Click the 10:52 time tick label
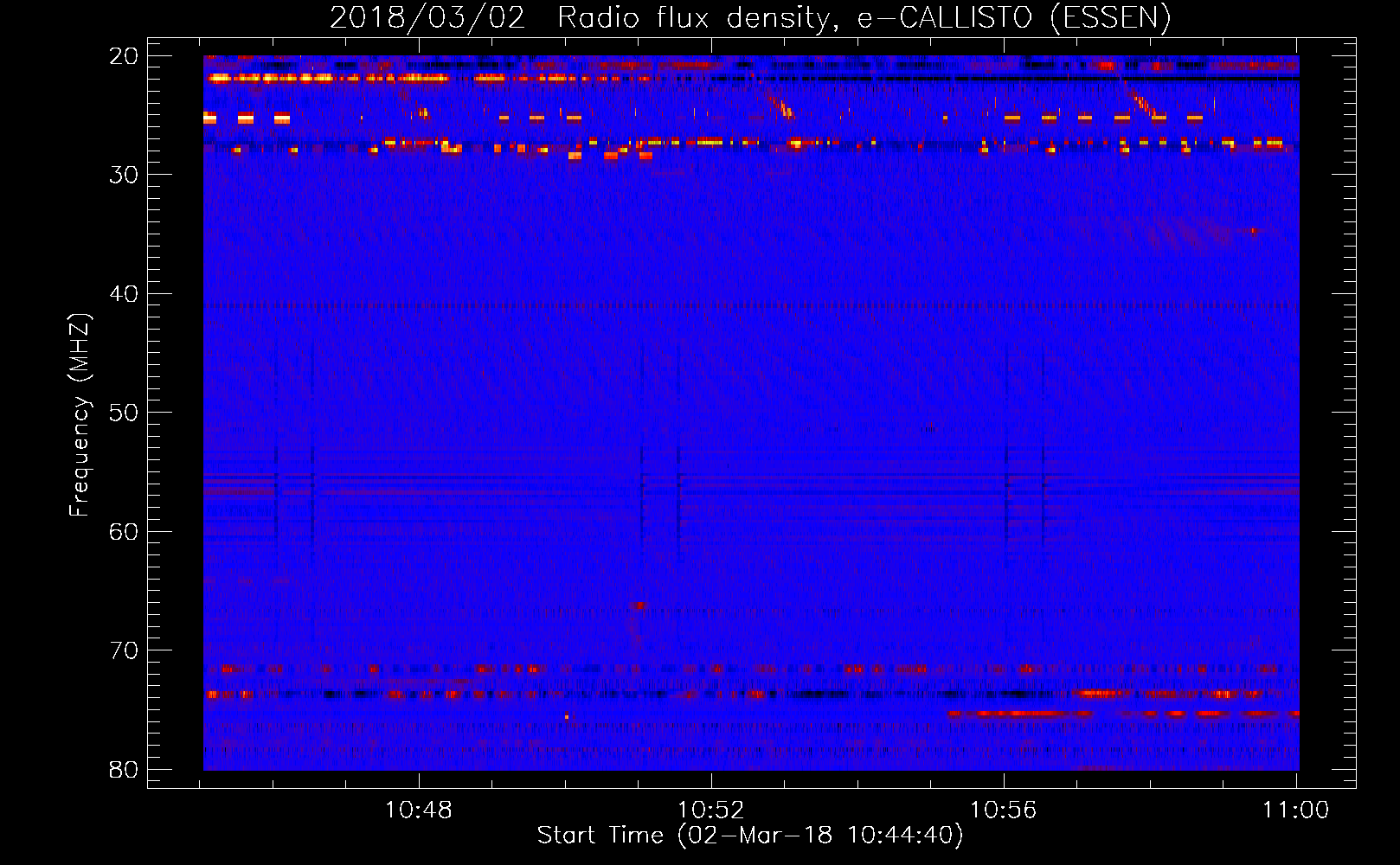The height and width of the screenshot is (865, 1400). [x=710, y=811]
